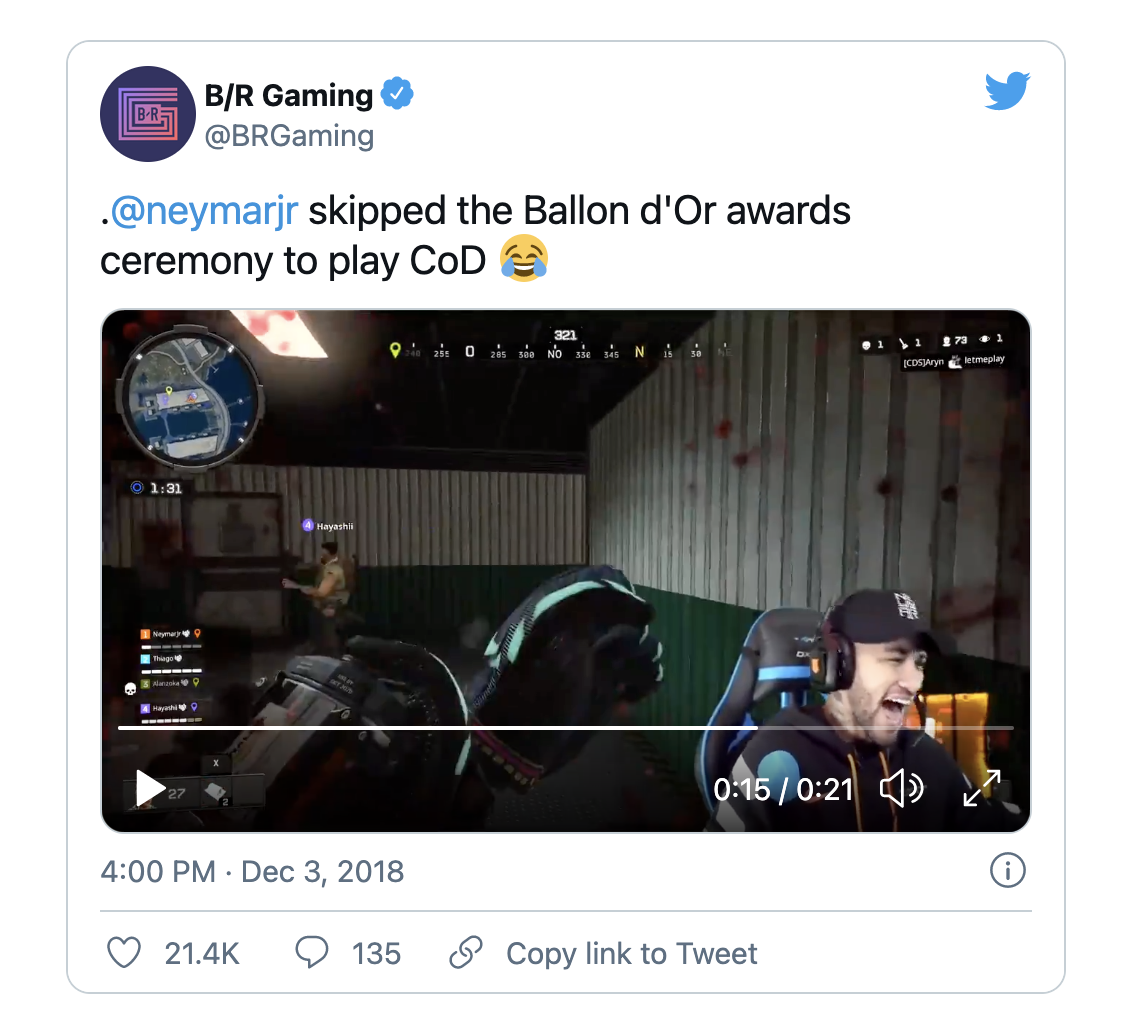Click the 21.4K likes count

coord(202,953)
